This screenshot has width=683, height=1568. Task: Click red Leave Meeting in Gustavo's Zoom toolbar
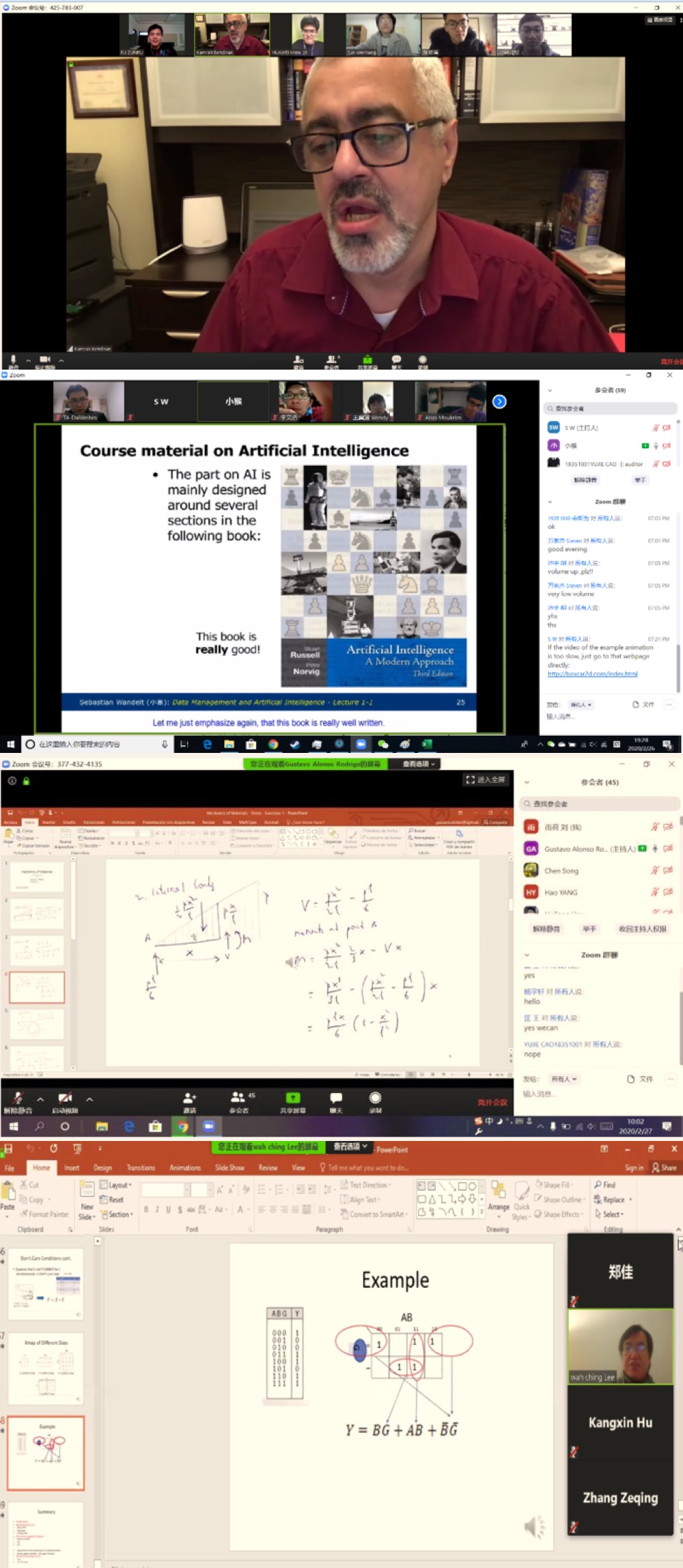tap(492, 1102)
